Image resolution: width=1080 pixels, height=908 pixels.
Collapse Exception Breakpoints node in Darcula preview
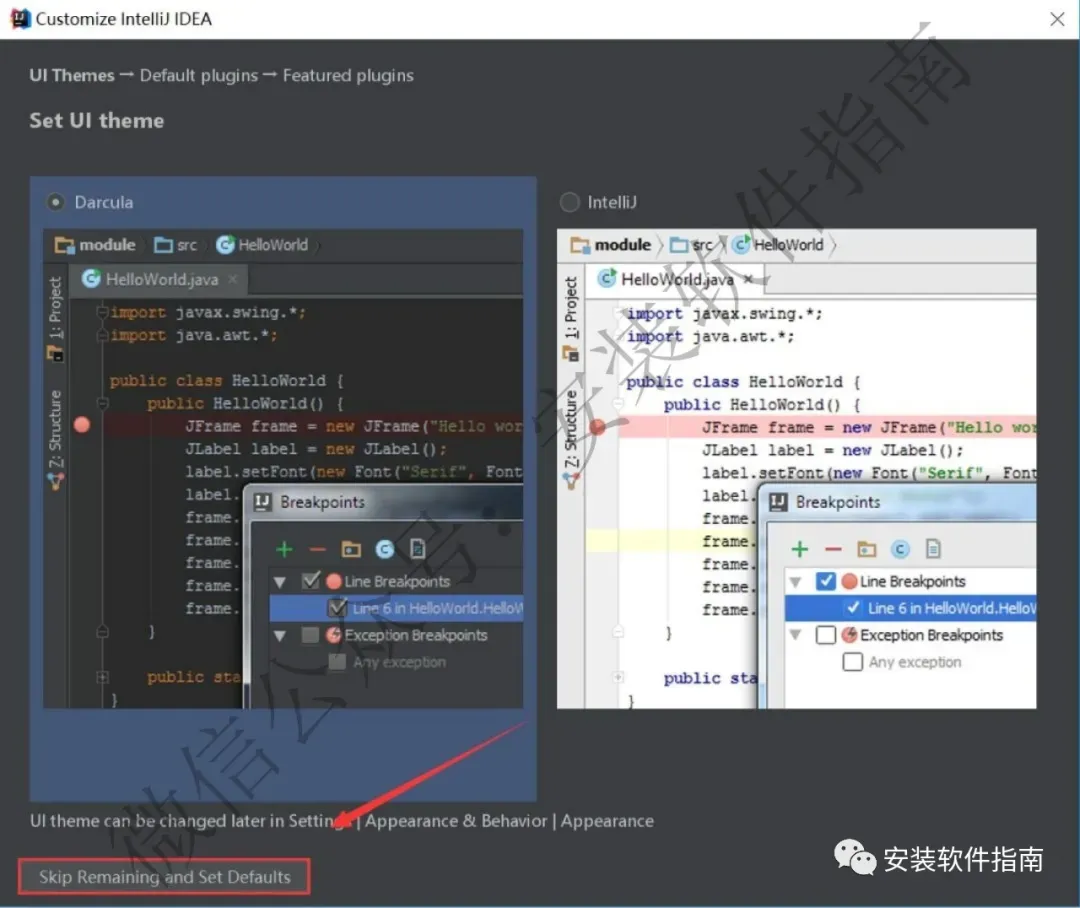[280, 635]
